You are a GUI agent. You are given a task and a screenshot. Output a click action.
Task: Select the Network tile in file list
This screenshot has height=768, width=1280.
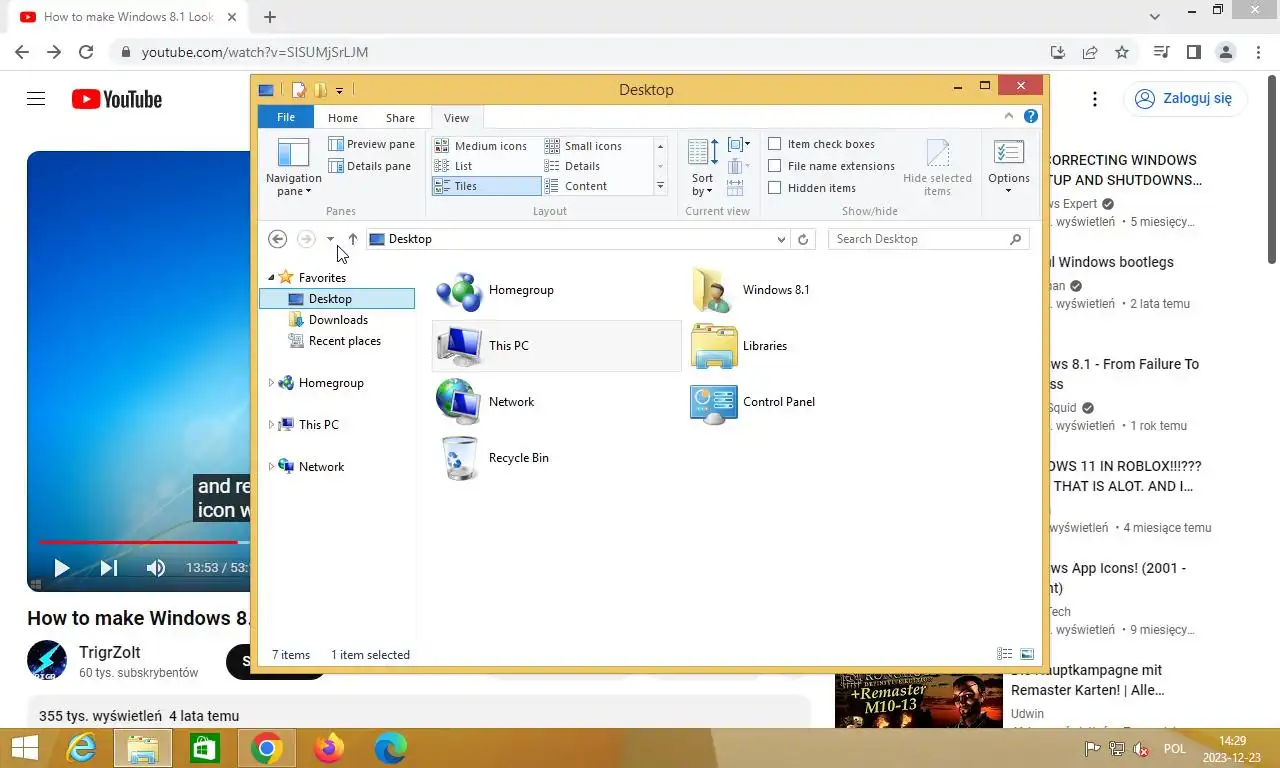point(556,402)
